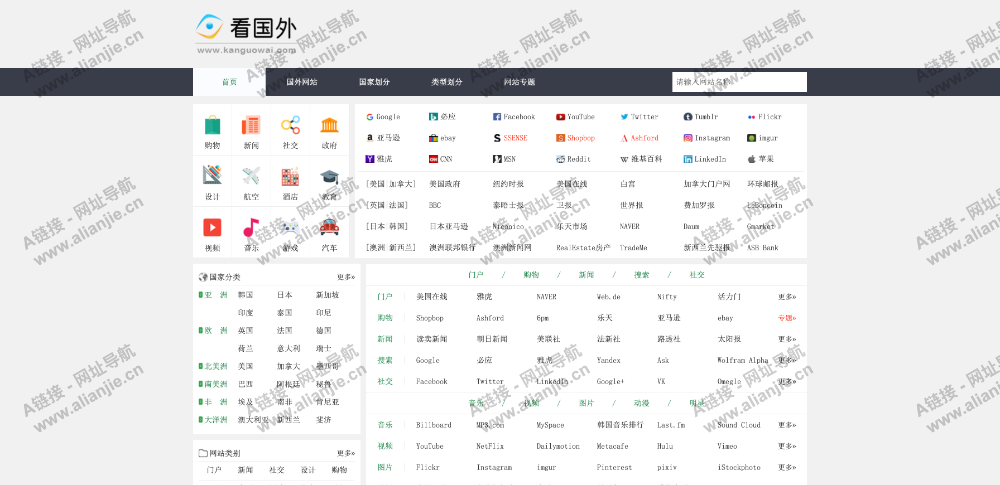1000x485 pixels.
Task: Click the 看国外 site logo
Action: [x=246, y=34]
